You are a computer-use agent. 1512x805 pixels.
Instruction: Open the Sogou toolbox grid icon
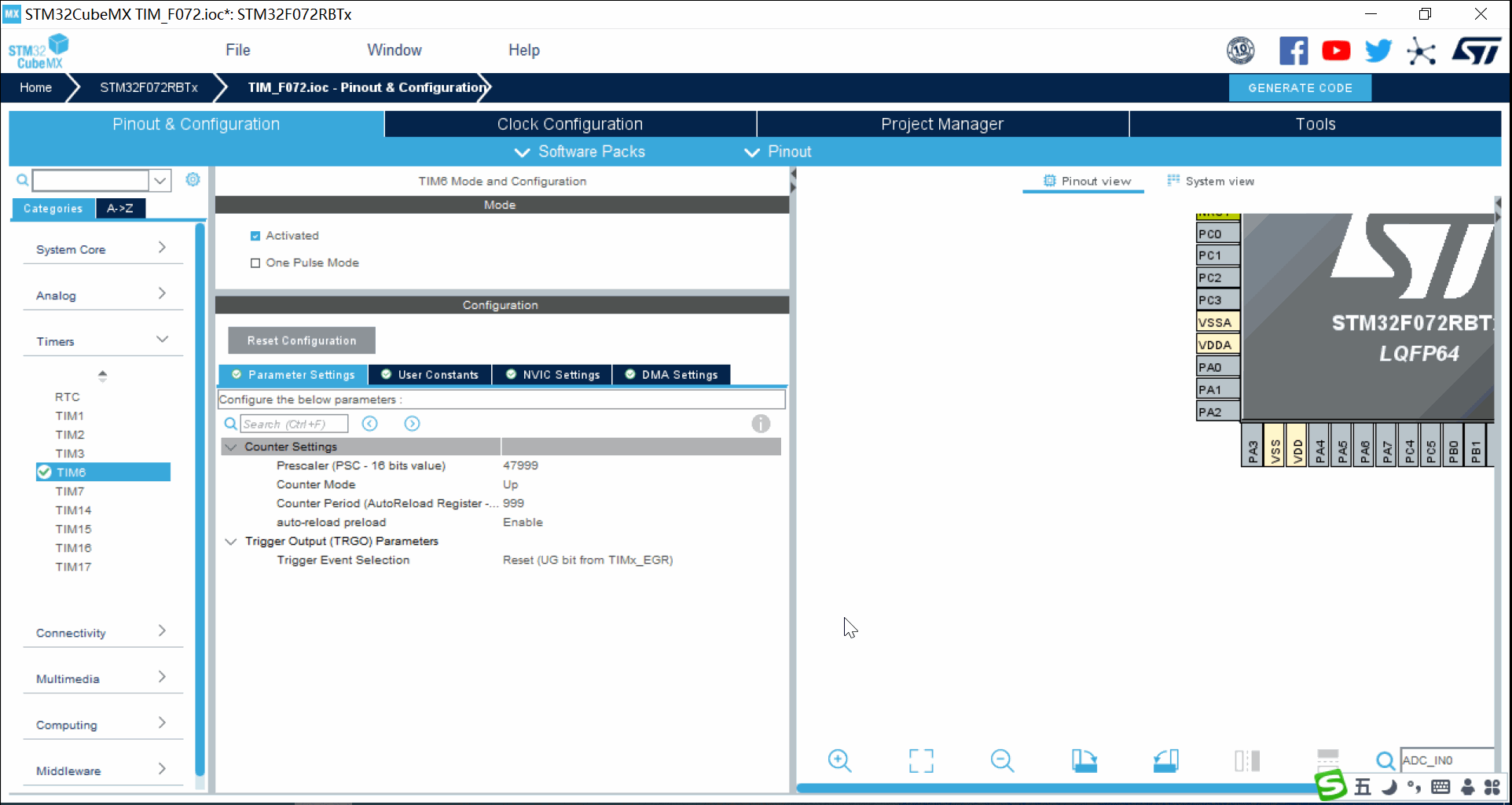pyautogui.click(x=1492, y=787)
